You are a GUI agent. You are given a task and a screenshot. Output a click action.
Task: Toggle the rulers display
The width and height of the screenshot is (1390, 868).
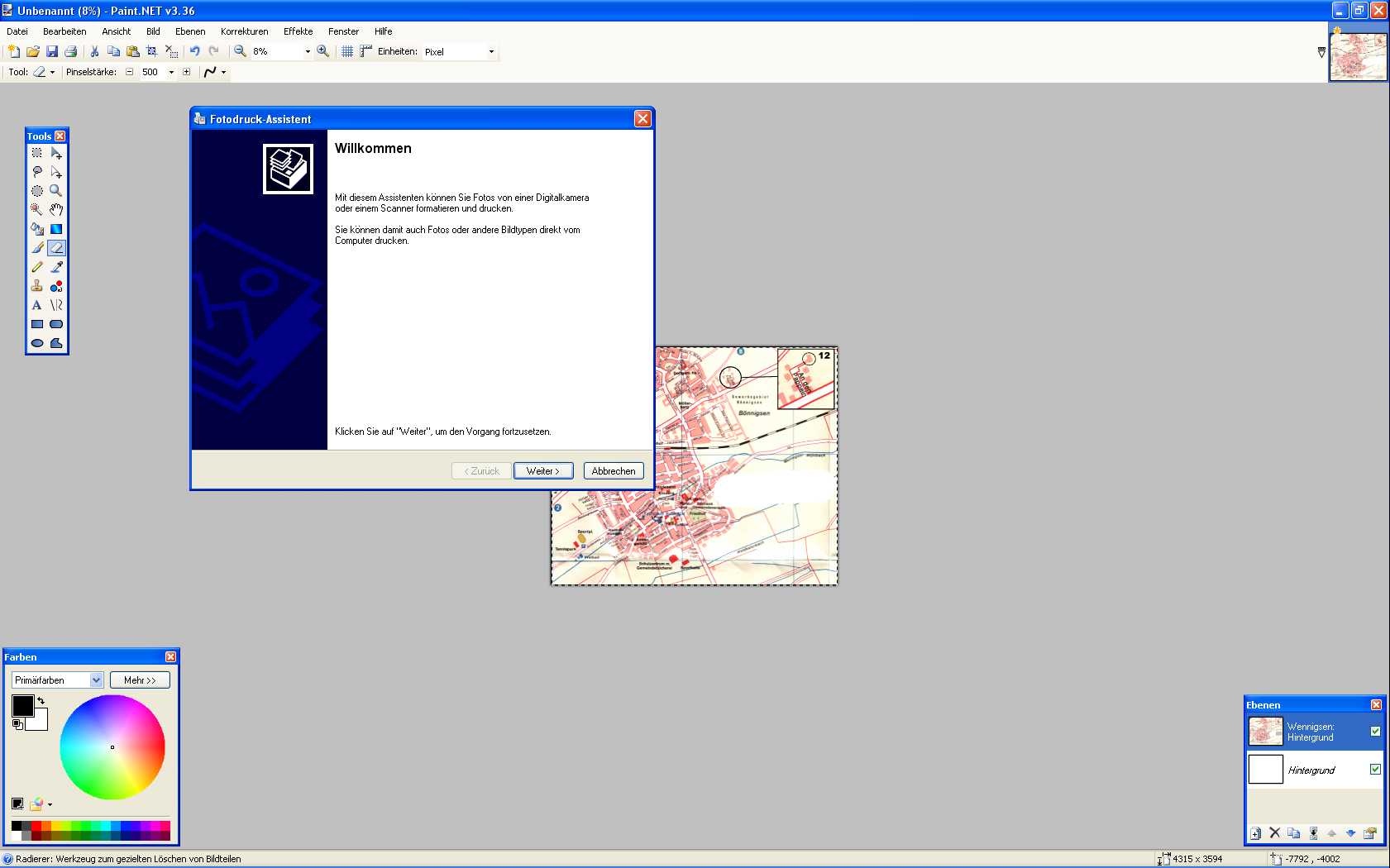[x=365, y=51]
